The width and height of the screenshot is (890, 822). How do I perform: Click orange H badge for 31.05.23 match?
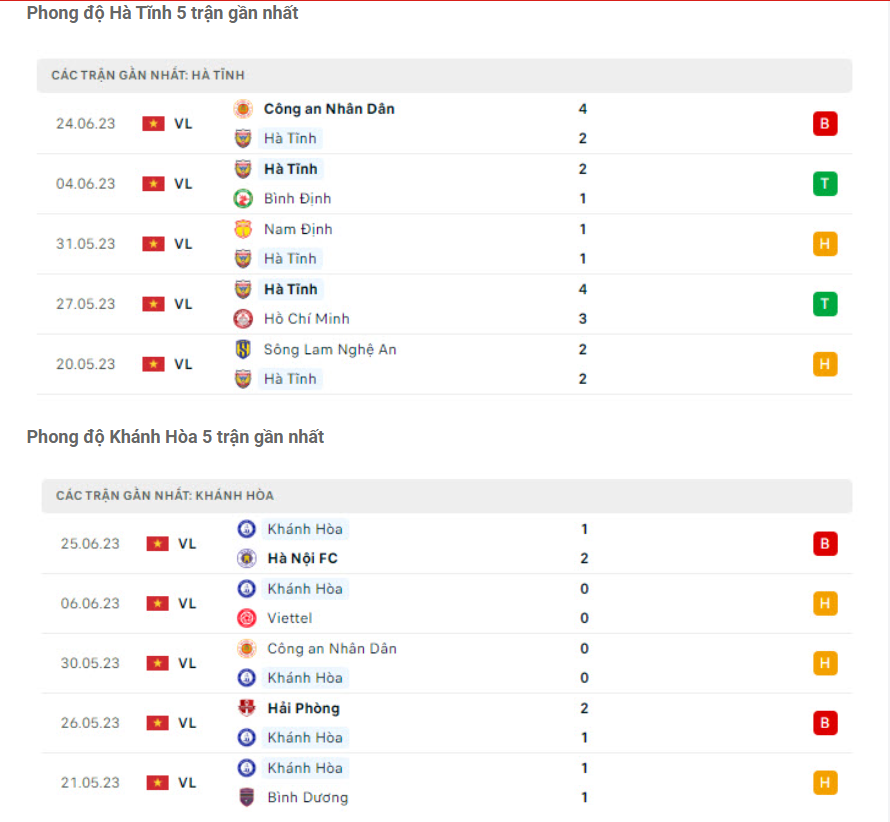(x=825, y=244)
